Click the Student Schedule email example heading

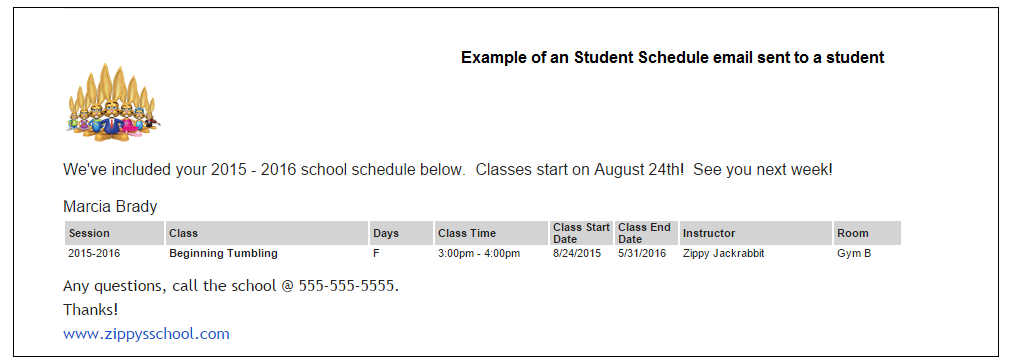click(x=673, y=57)
